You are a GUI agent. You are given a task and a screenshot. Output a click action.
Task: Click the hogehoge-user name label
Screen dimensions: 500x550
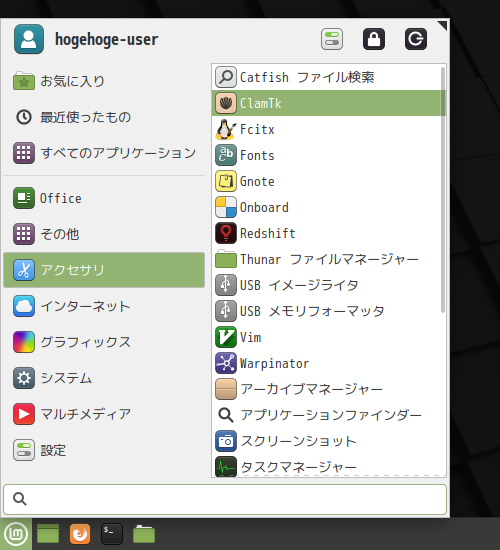click(x=106, y=39)
